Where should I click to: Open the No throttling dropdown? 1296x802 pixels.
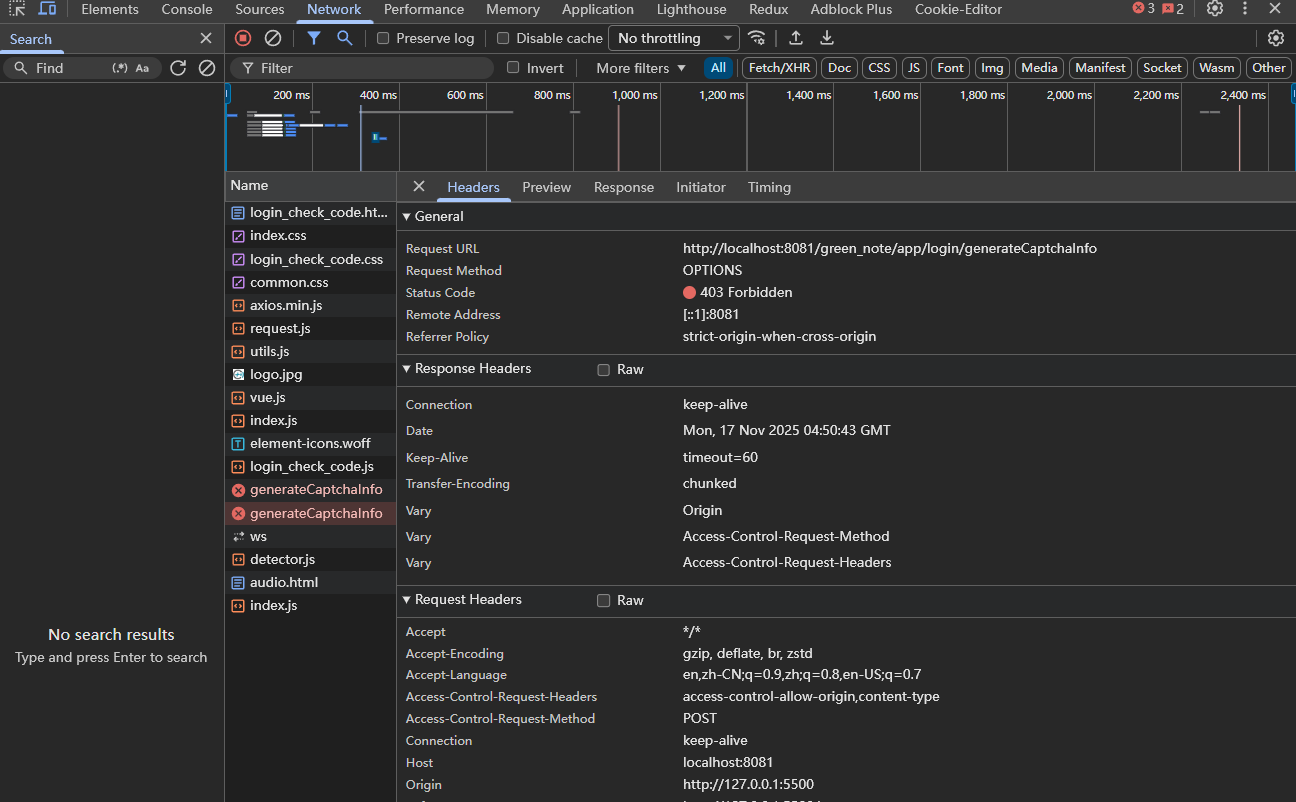click(673, 38)
